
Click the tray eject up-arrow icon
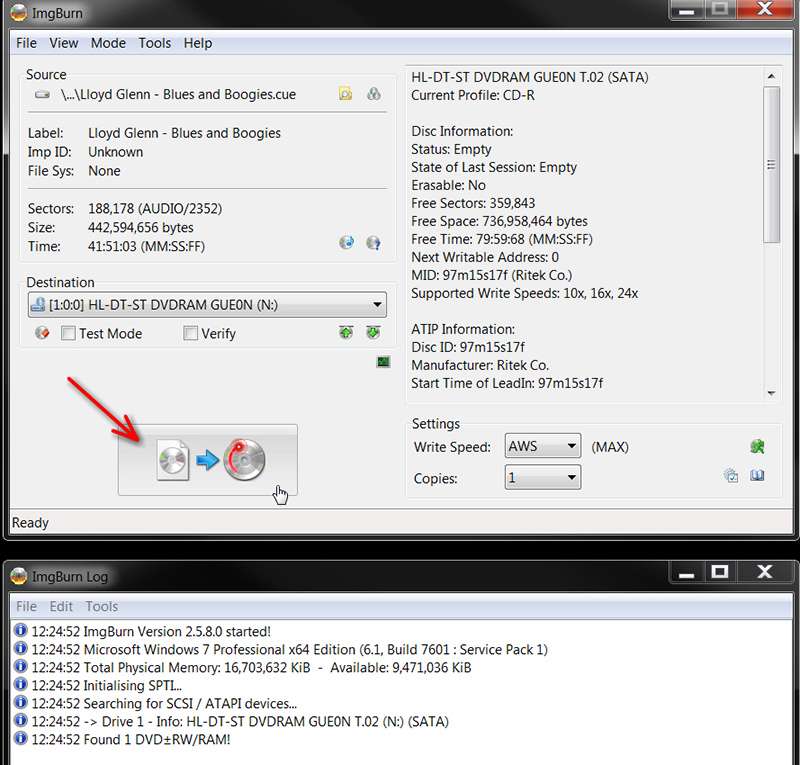pos(346,333)
